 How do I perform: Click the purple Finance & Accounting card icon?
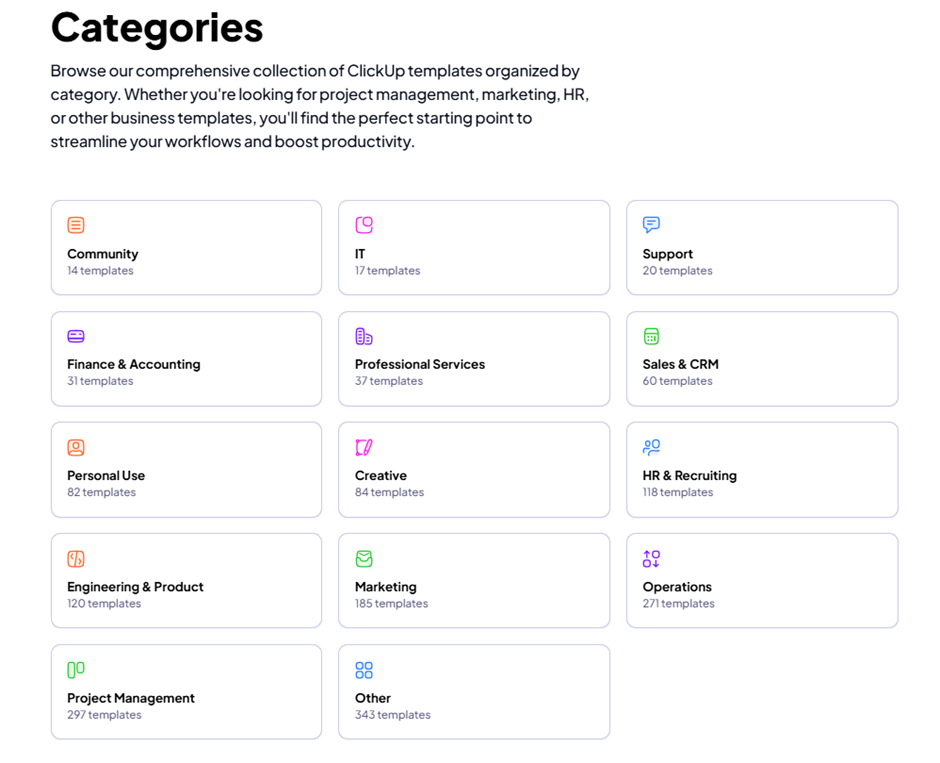(x=76, y=336)
